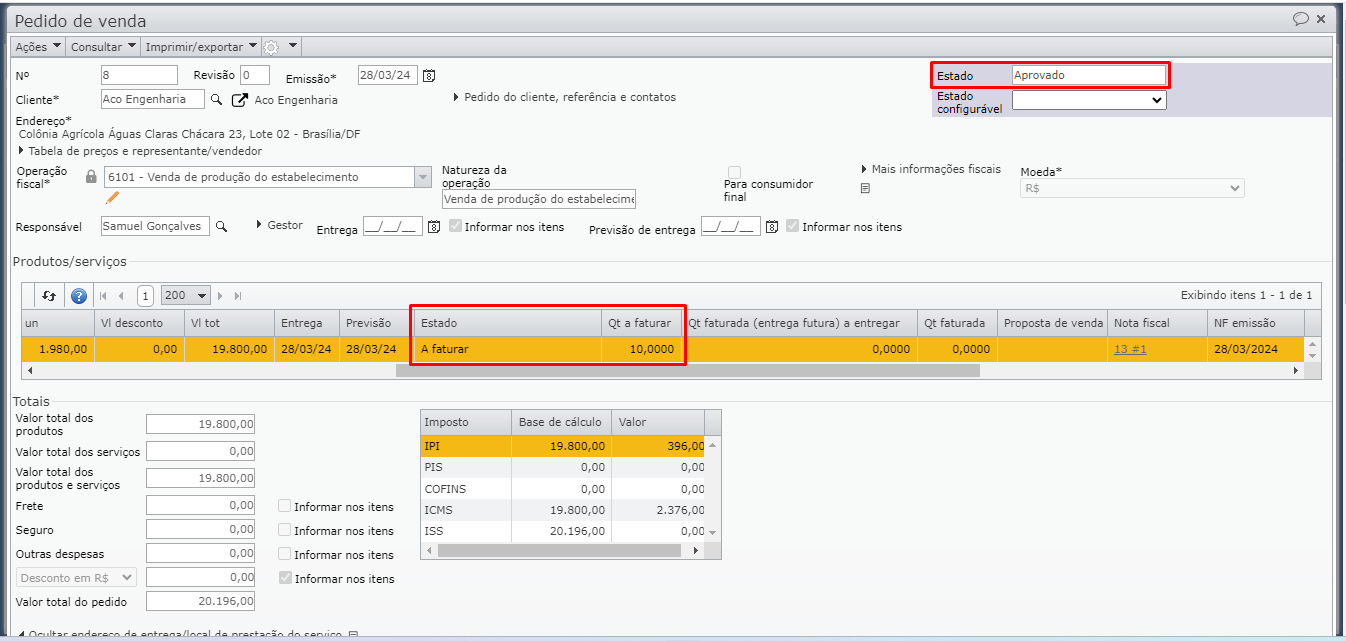The image size is (1346, 641).
Task: Click the Nº input field
Action: click(139, 75)
